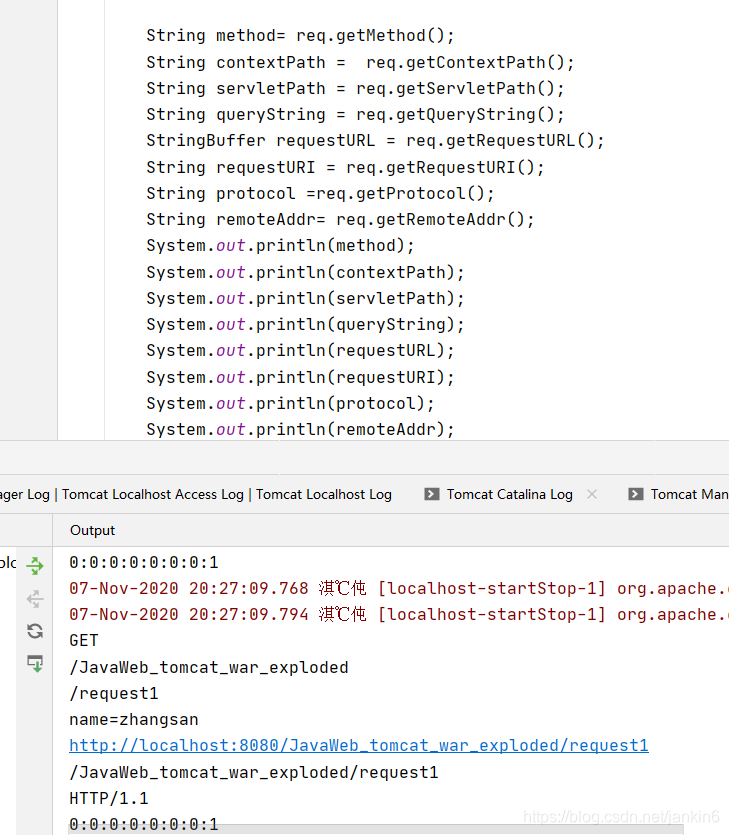Screen dimensions: 729x835
Task: Click the GET output line
Action: 84,641
